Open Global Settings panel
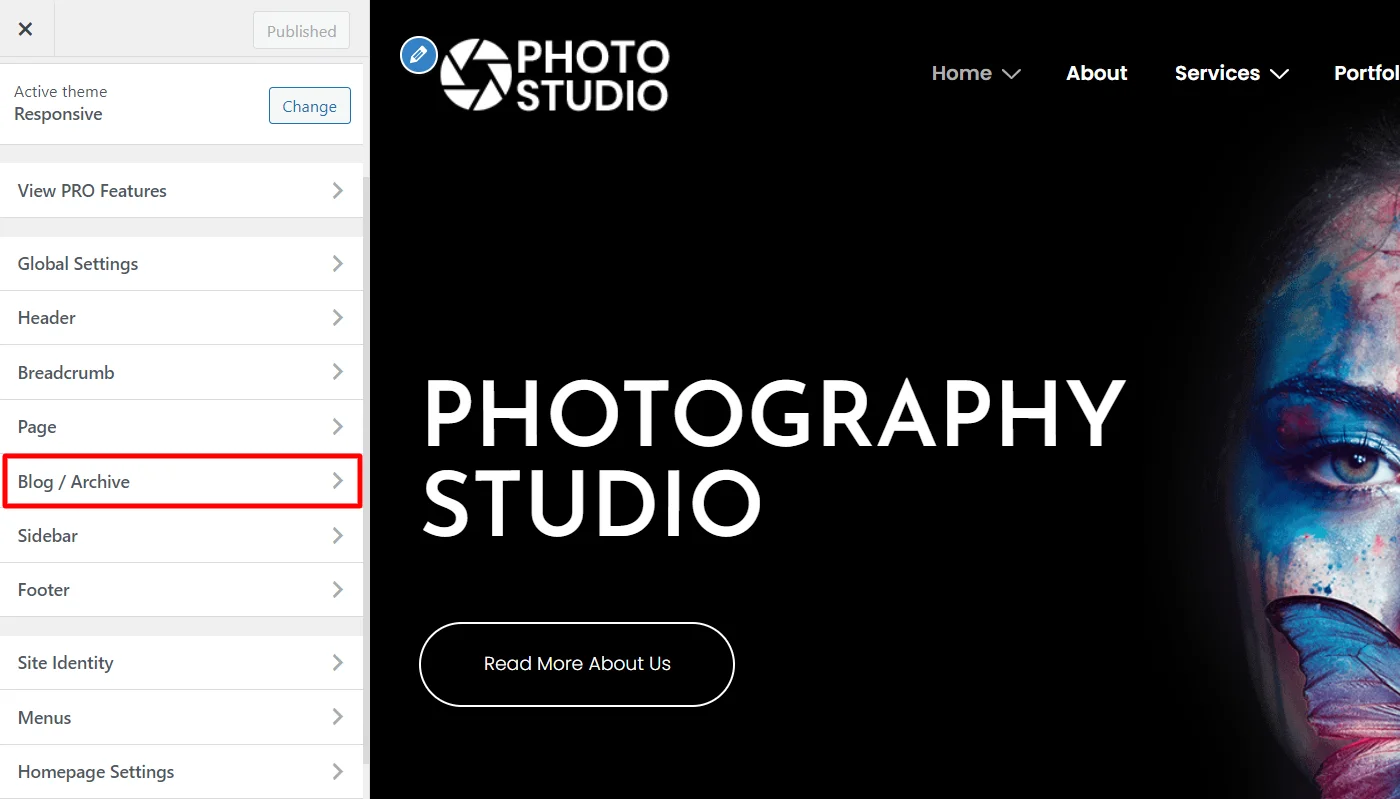Screen dimensions: 1400x799 (181, 264)
